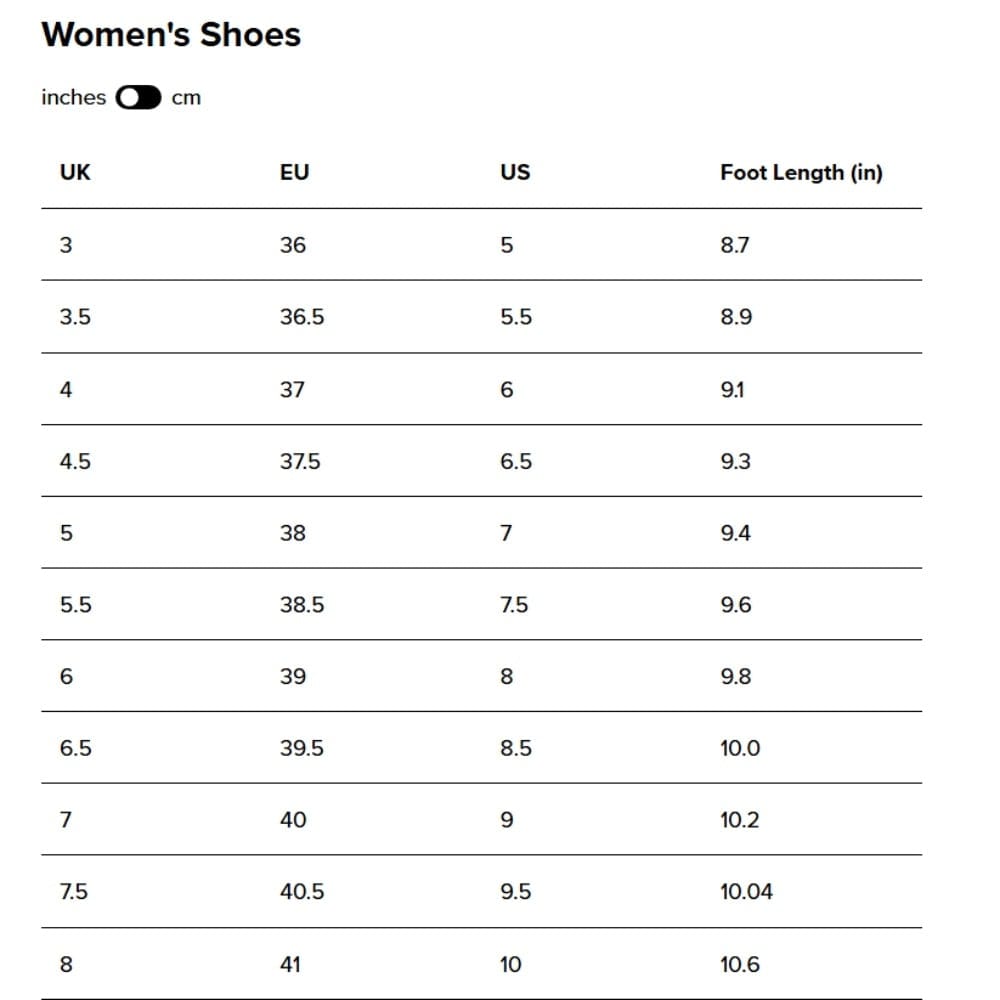This screenshot has height=1000, width=1000.
Task: Click the UK size 3 cell
Action: coord(66,245)
